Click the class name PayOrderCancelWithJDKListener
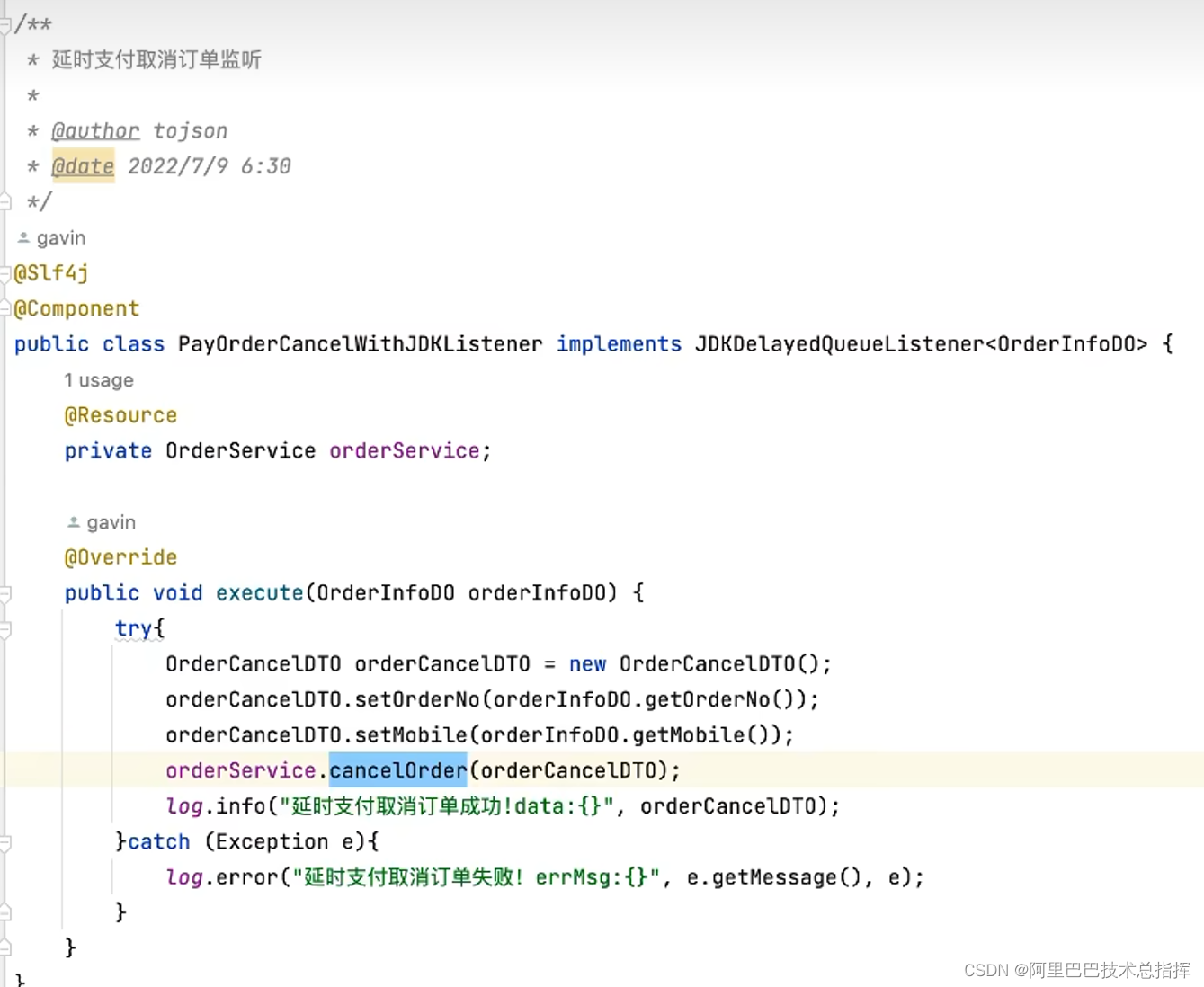The image size is (1204, 987). (x=360, y=344)
